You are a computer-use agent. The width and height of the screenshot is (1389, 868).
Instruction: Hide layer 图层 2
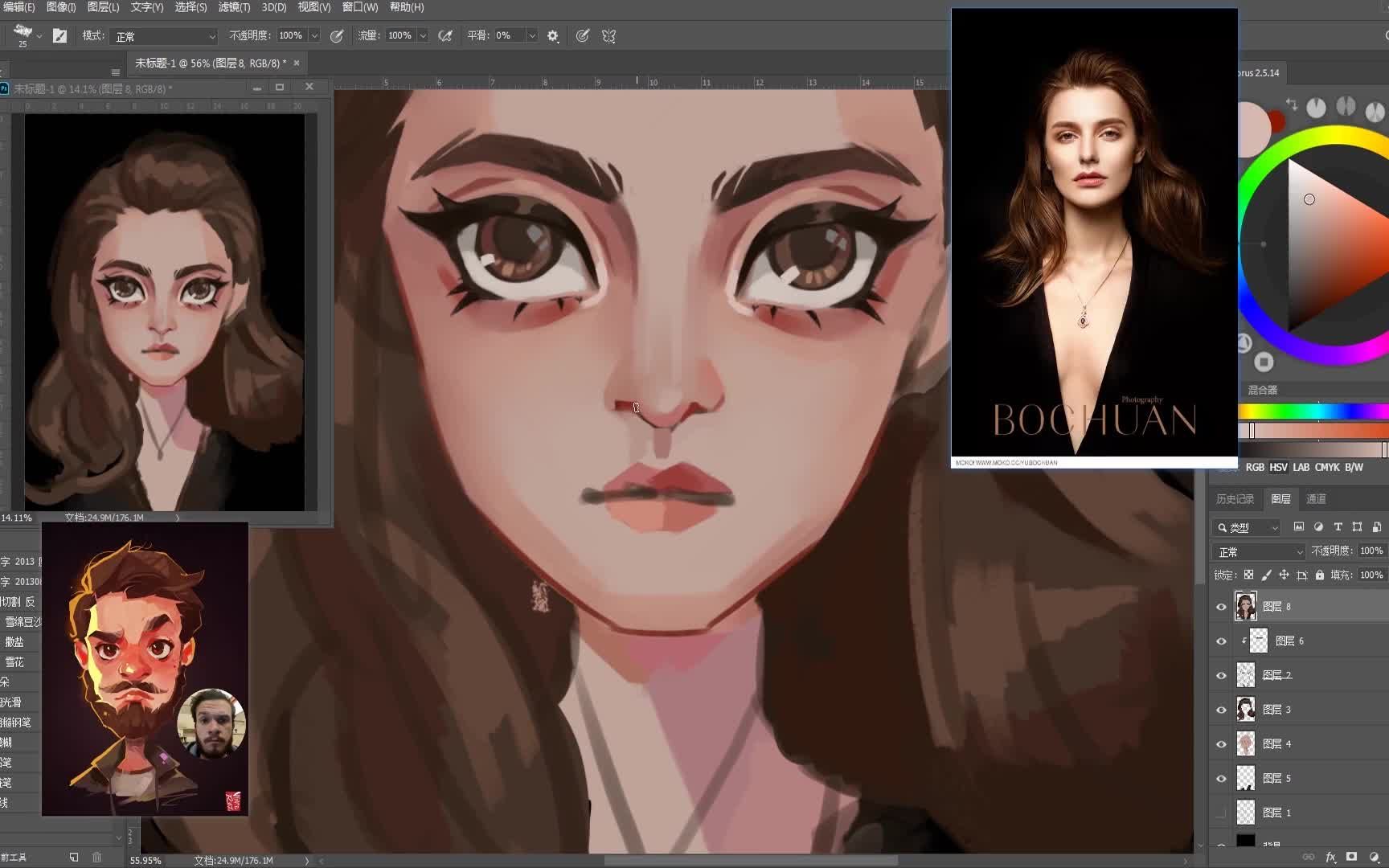pyautogui.click(x=1222, y=675)
